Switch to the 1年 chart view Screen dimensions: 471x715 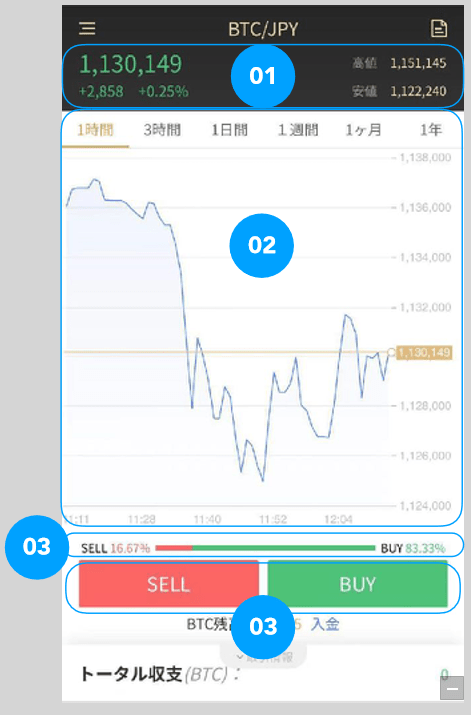point(430,130)
